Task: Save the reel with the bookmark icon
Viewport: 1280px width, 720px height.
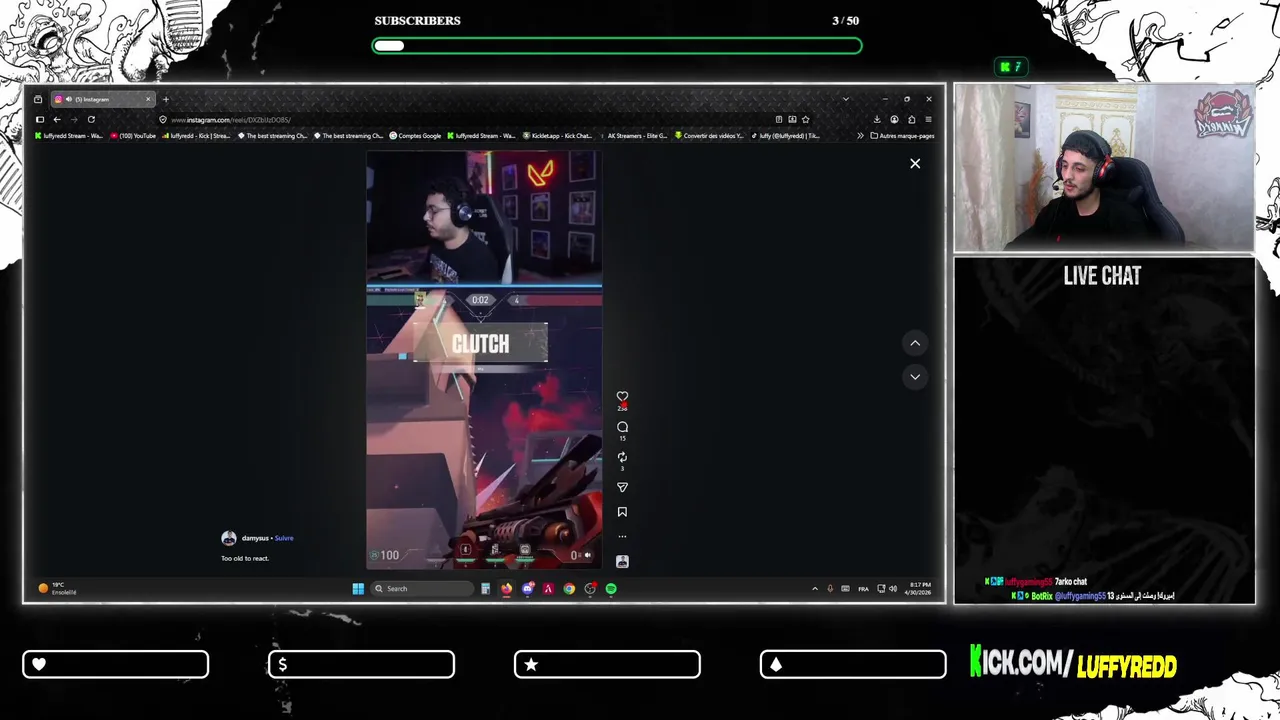Action: [x=622, y=512]
